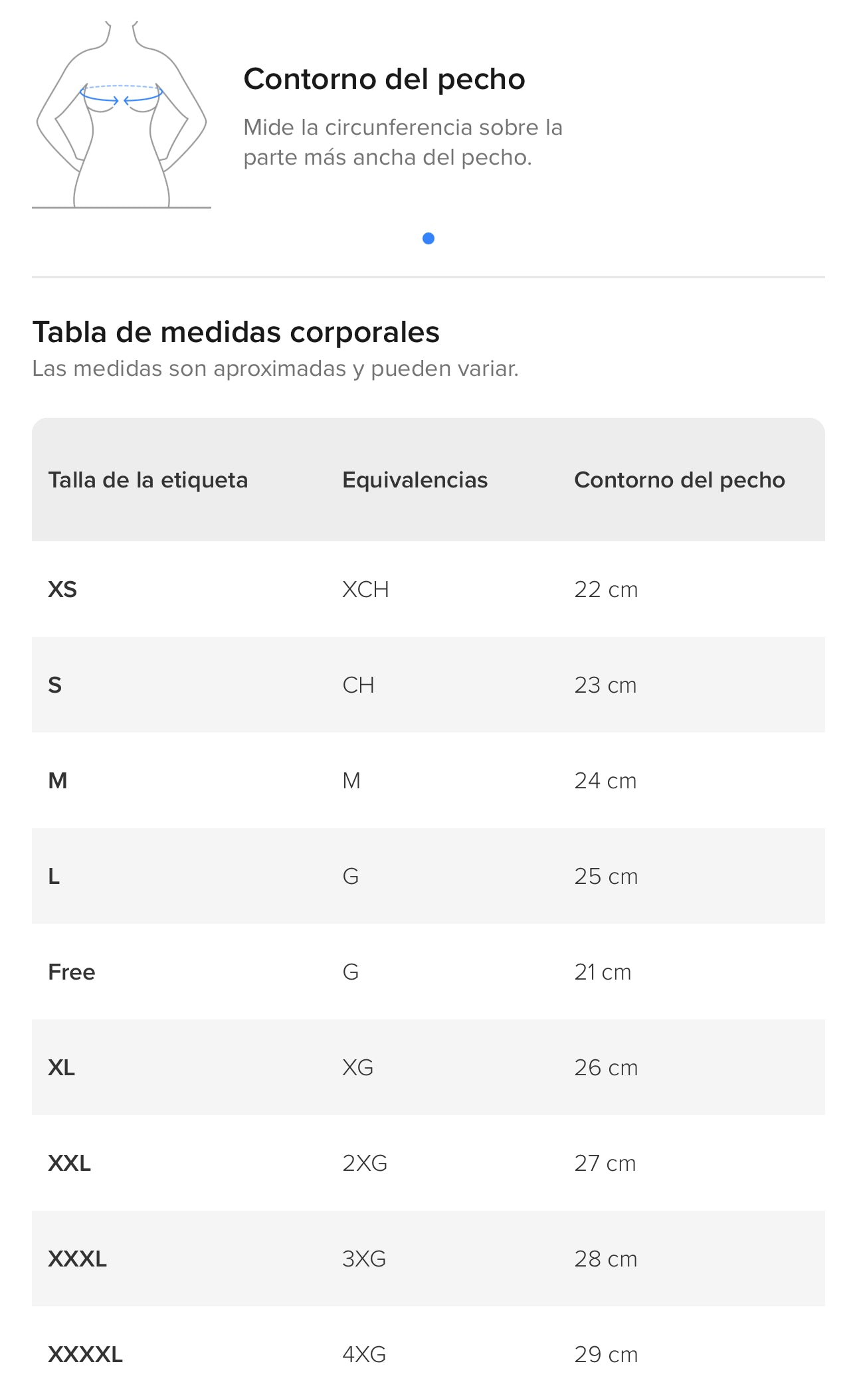This screenshot has width=857, height=1400.
Task: Click the chest measuring instructions text
Action: tap(403, 142)
